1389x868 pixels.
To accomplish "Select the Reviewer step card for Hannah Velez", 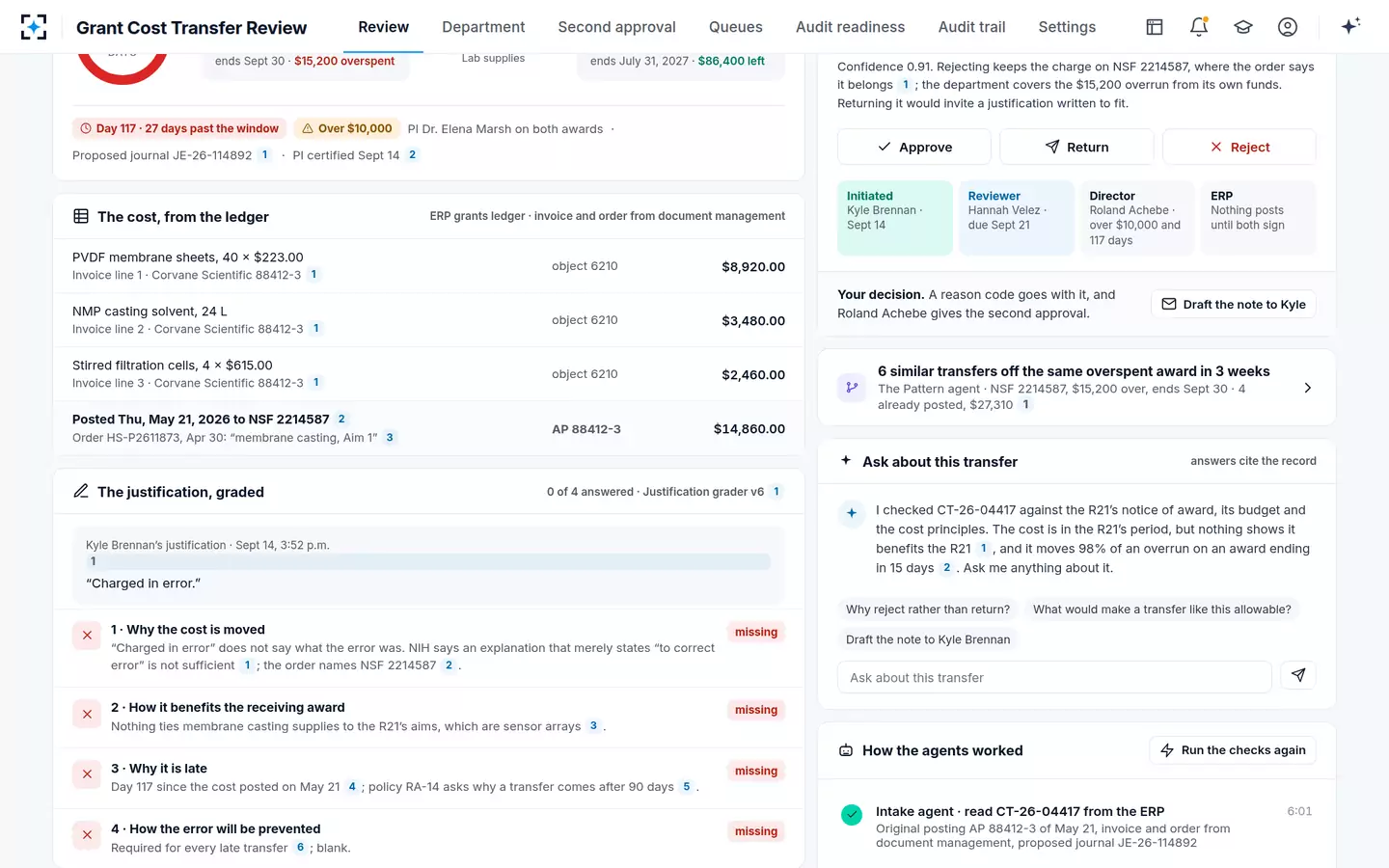I will pyautogui.click(x=1017, y=218).
